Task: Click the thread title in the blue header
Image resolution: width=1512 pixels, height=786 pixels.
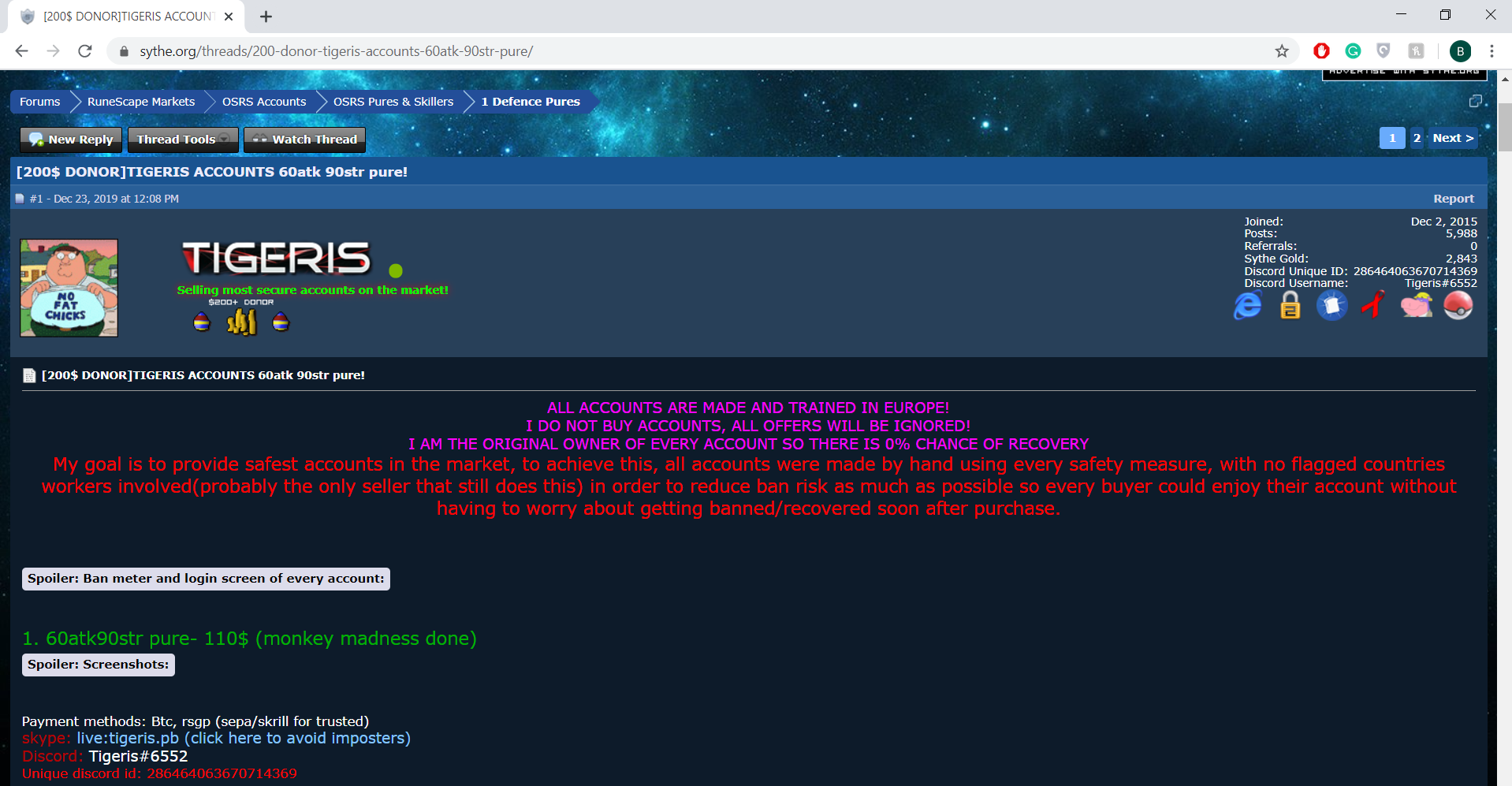Action: [212, 172]
